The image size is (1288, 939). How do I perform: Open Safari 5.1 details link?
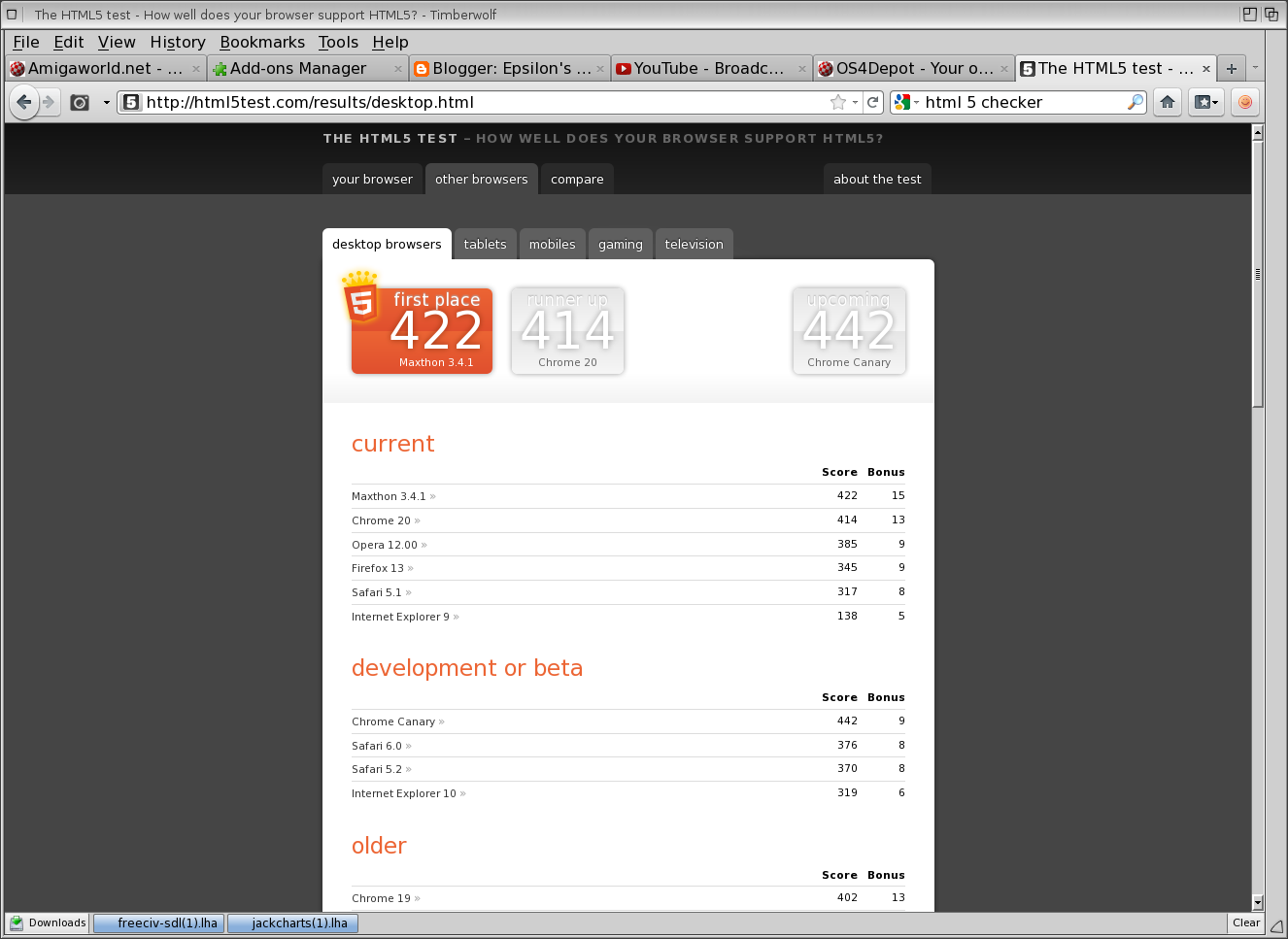(382, 592)
